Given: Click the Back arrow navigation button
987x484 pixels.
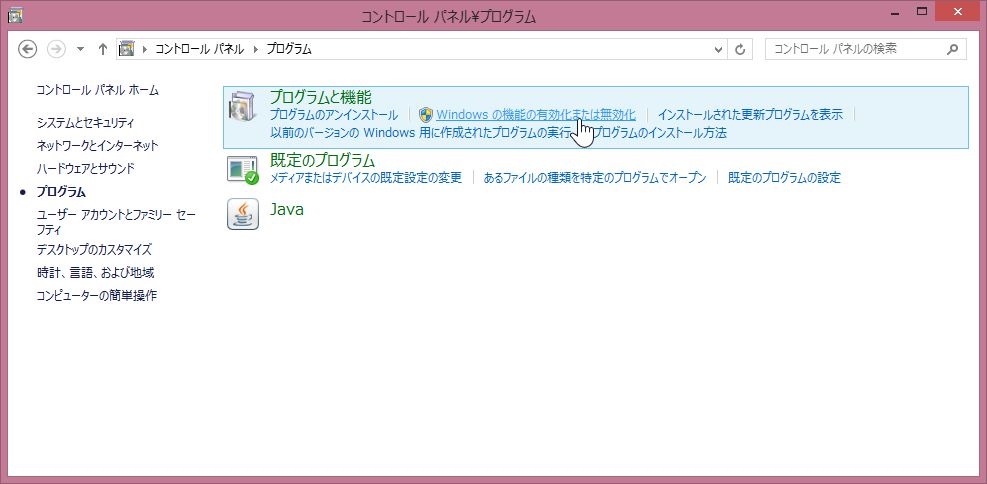Looking at the screenshot, I should (x=28, y=49).
